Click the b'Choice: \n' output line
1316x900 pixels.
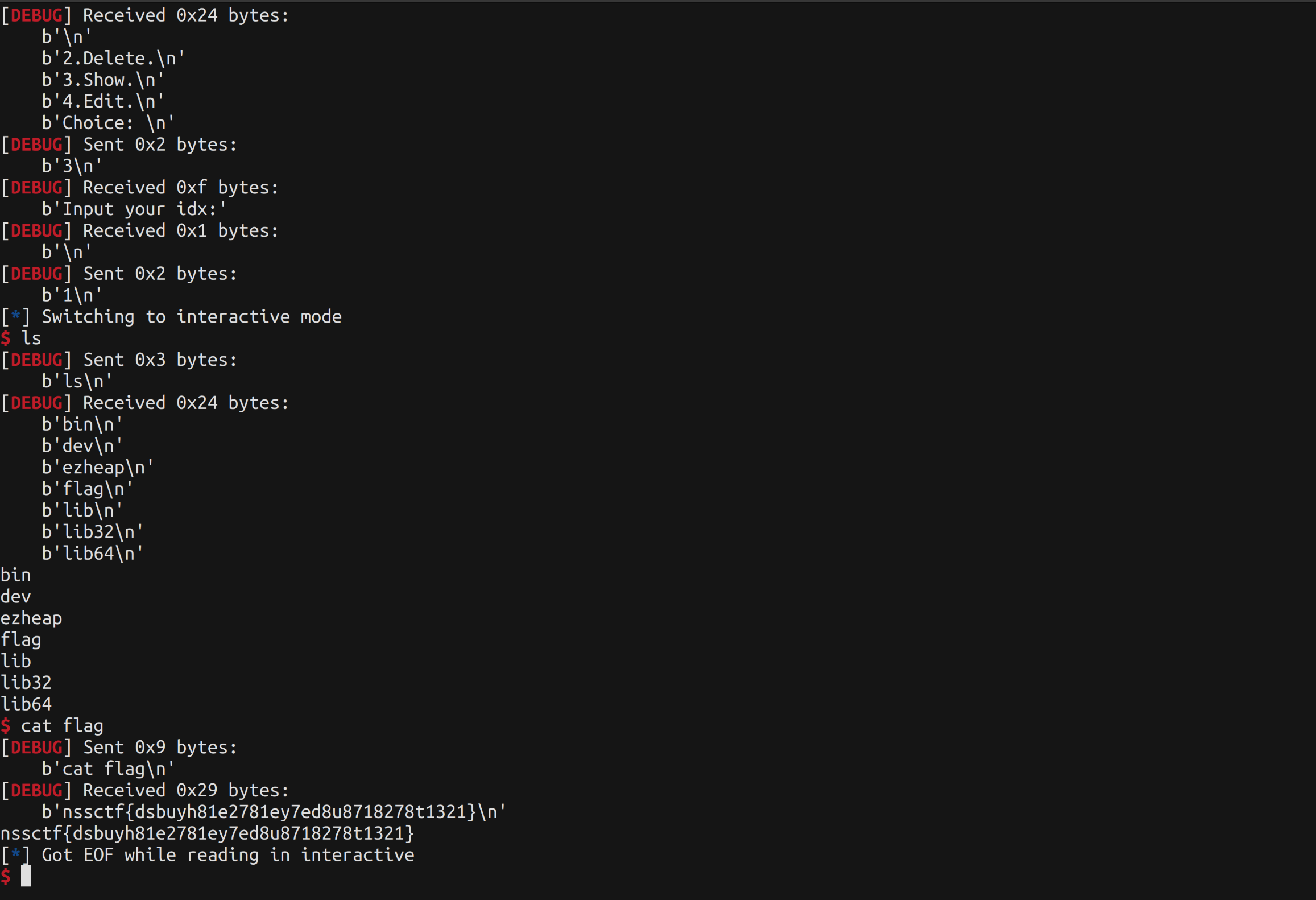point(108,123)
